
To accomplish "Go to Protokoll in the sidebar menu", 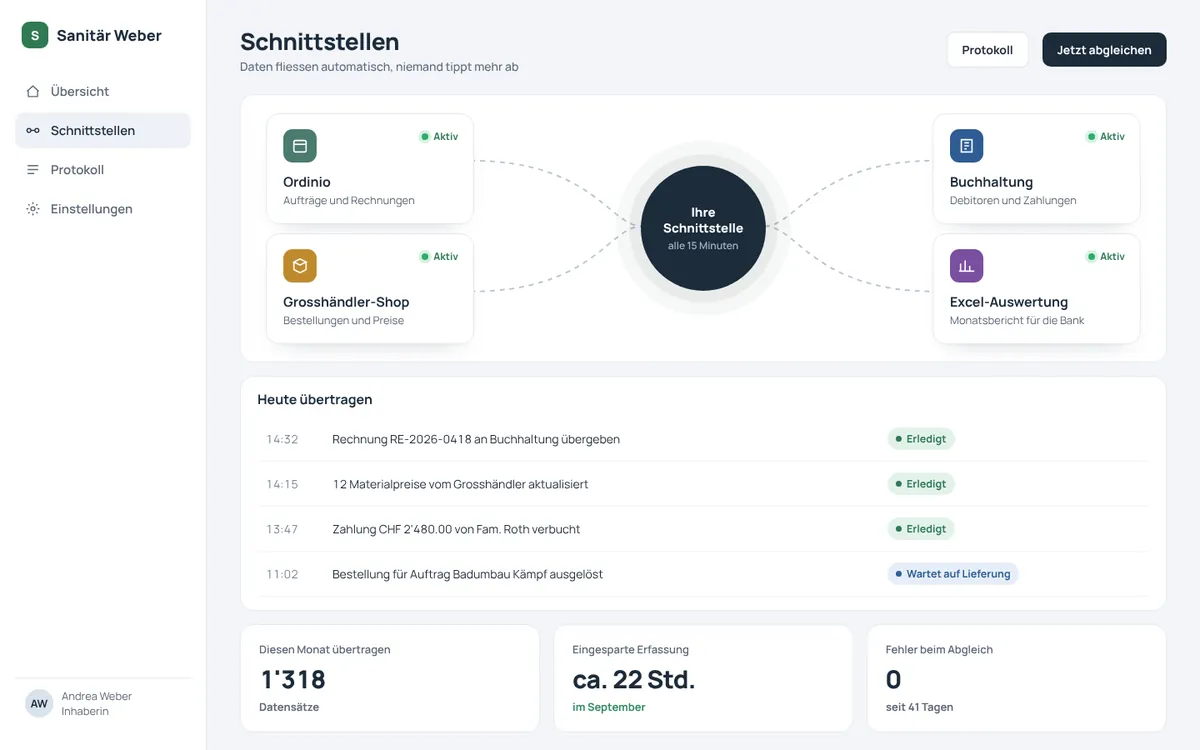I will click(x=103, y=170).
